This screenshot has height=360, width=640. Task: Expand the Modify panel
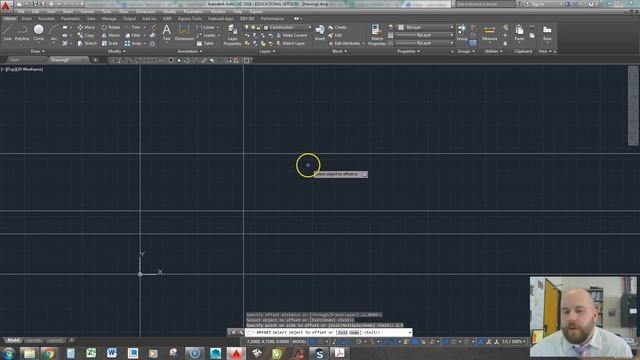[117, 51]
